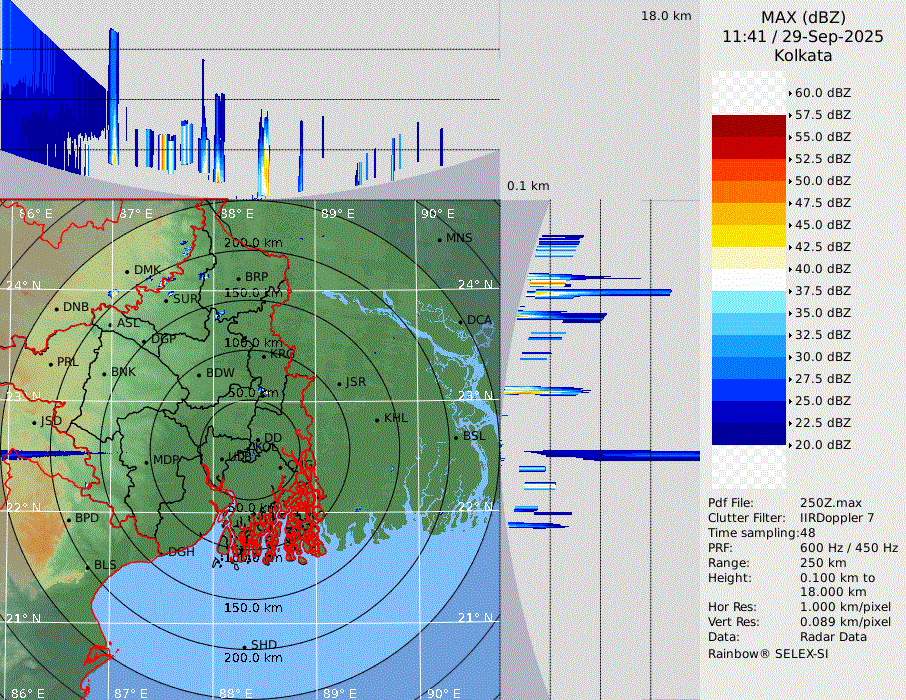Click the MDP station marker

pos(147,461)
